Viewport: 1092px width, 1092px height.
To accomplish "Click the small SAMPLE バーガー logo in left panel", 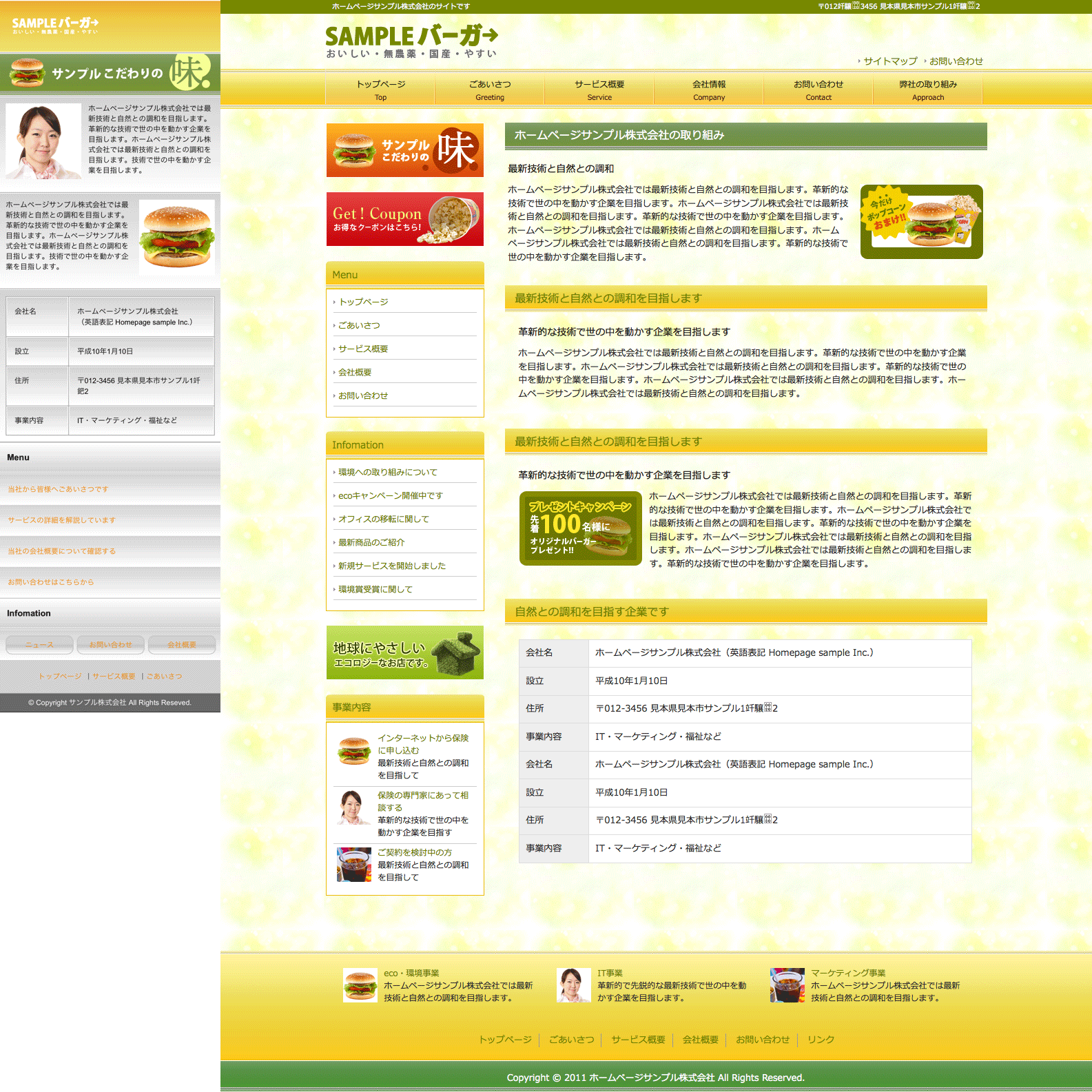I will (x=55, y=25).
